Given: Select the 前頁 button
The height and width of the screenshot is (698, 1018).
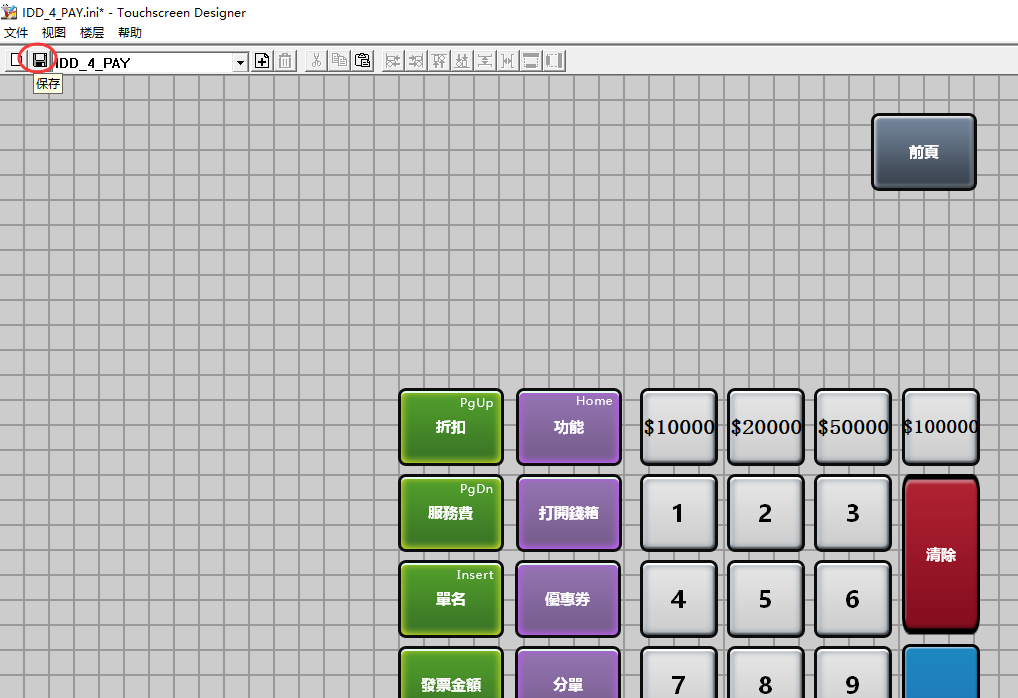Looking at the screenshot, I should 923,152.
